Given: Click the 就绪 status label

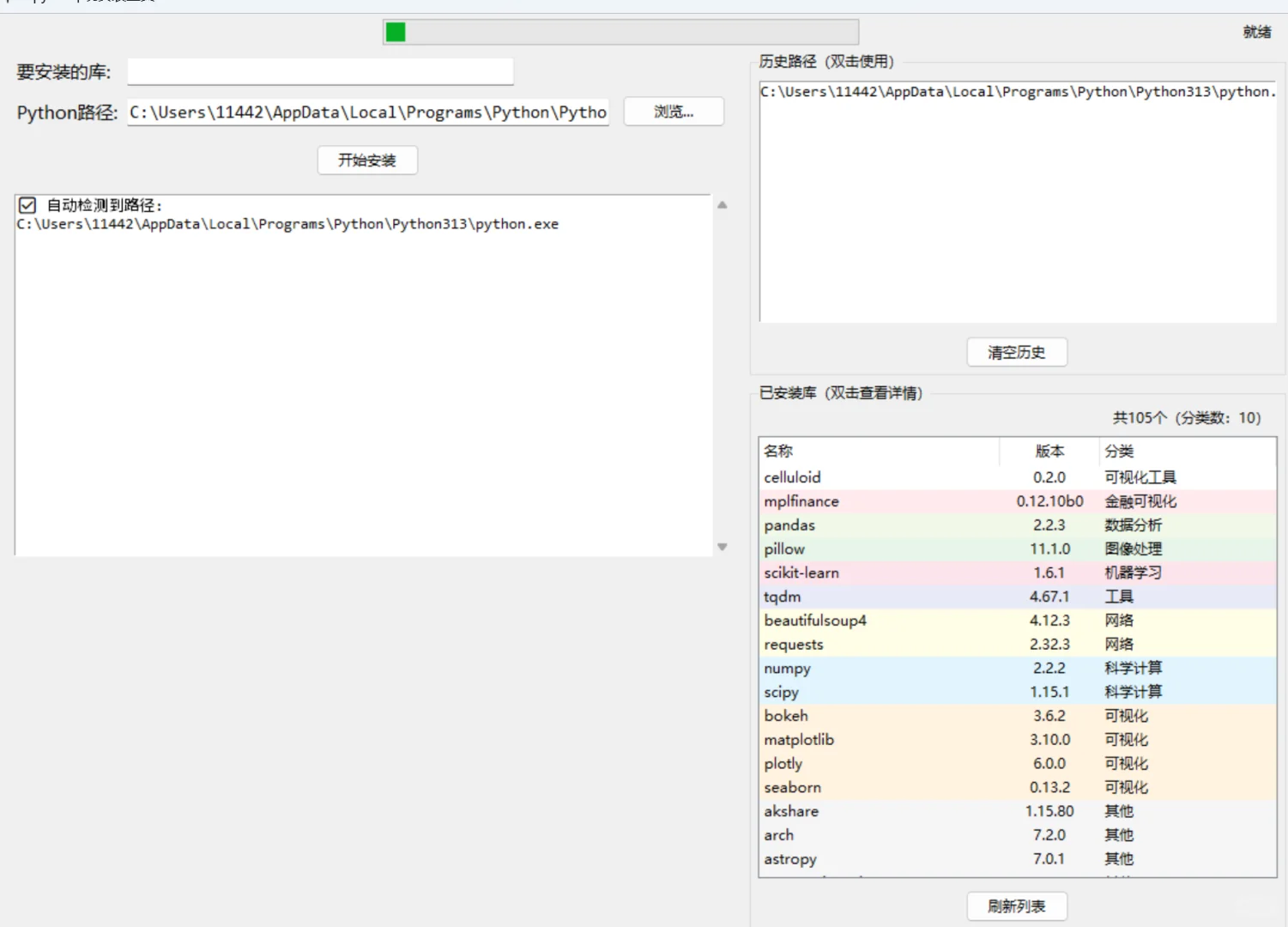Looking at the screenshot, I should coord(1257,32).
